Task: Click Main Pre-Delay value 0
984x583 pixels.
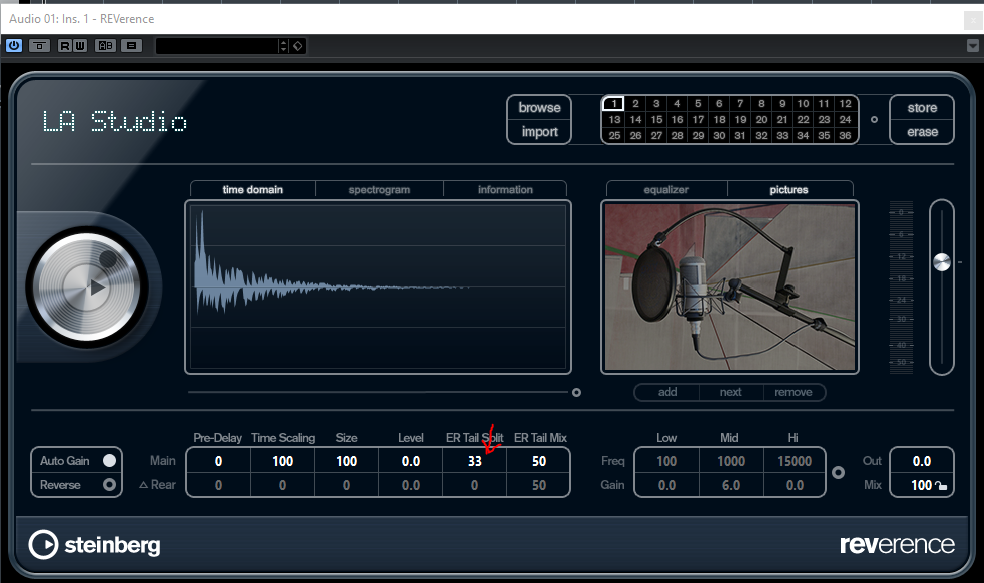Action: (218, 461)
